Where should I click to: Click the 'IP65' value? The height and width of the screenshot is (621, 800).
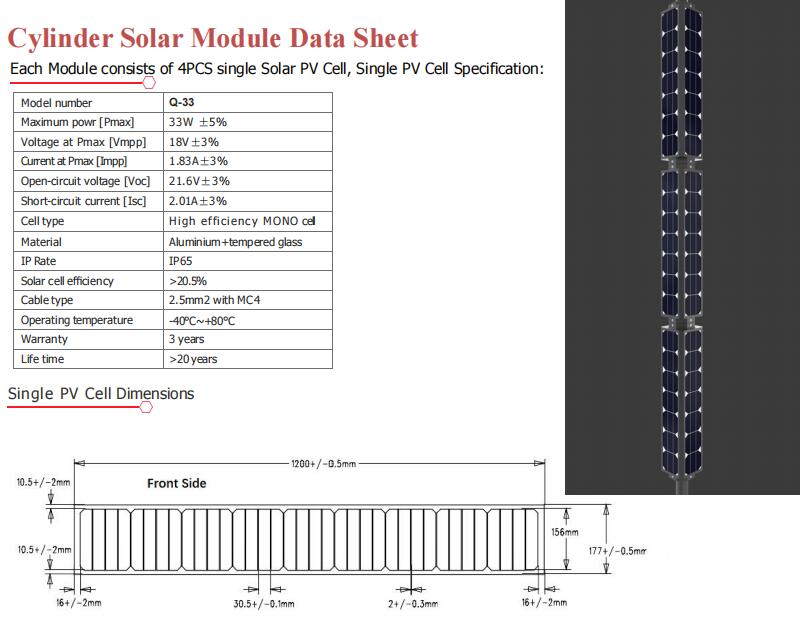point(181,261)
